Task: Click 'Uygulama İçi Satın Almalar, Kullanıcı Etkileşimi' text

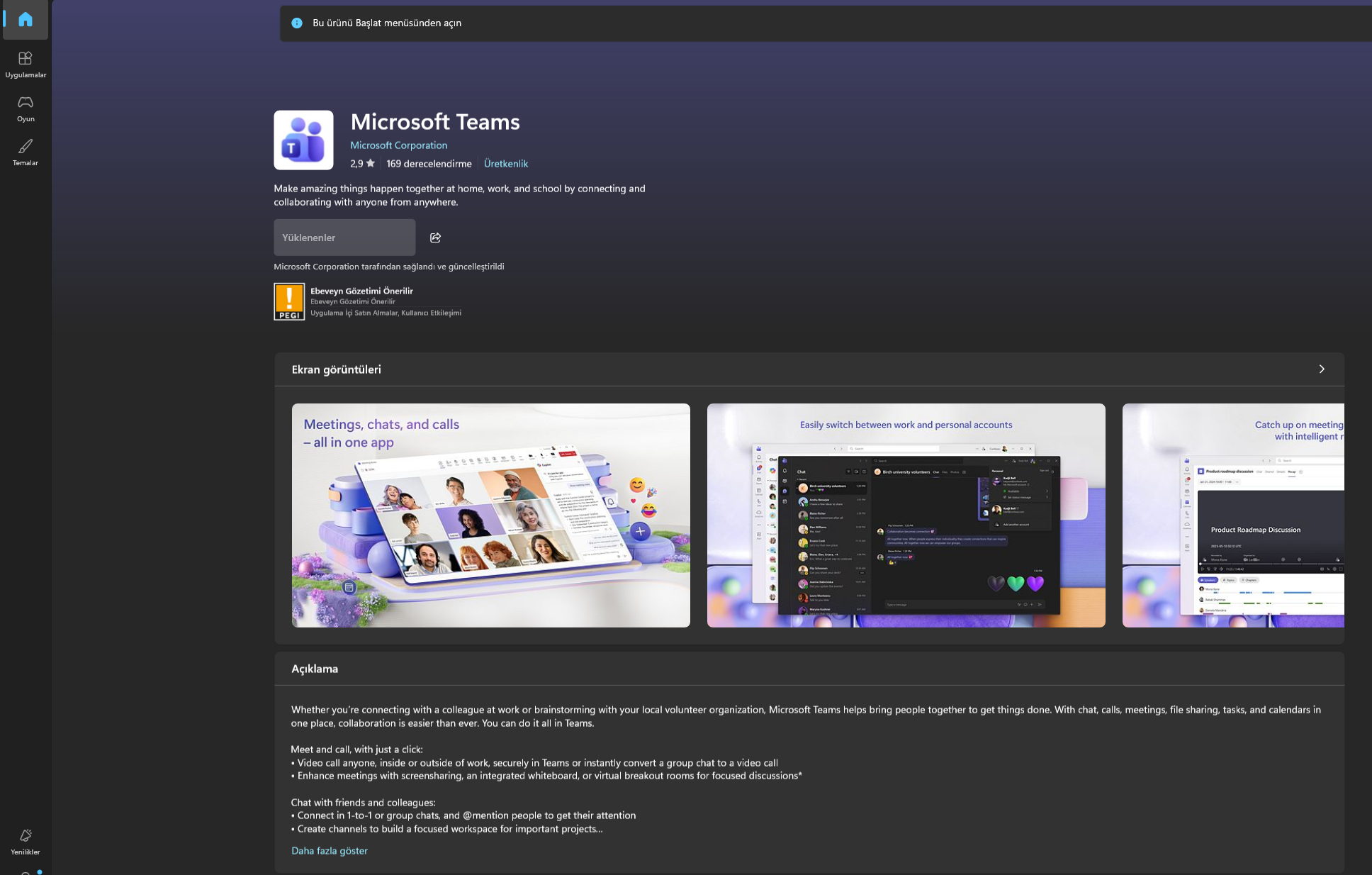Action: [x=386, y=313]
